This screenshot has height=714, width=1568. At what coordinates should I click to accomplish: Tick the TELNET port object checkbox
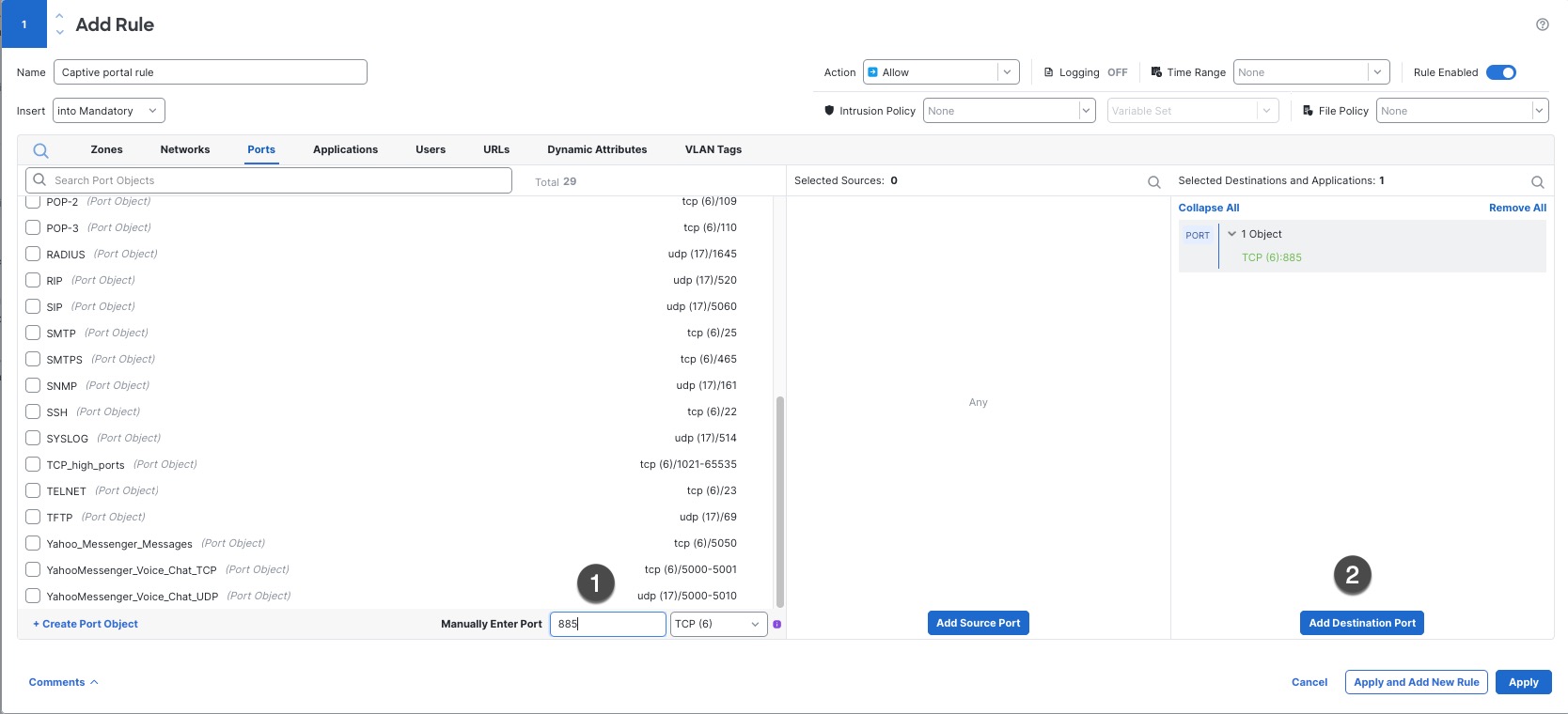pyautogui.click(x=33, y=490)
